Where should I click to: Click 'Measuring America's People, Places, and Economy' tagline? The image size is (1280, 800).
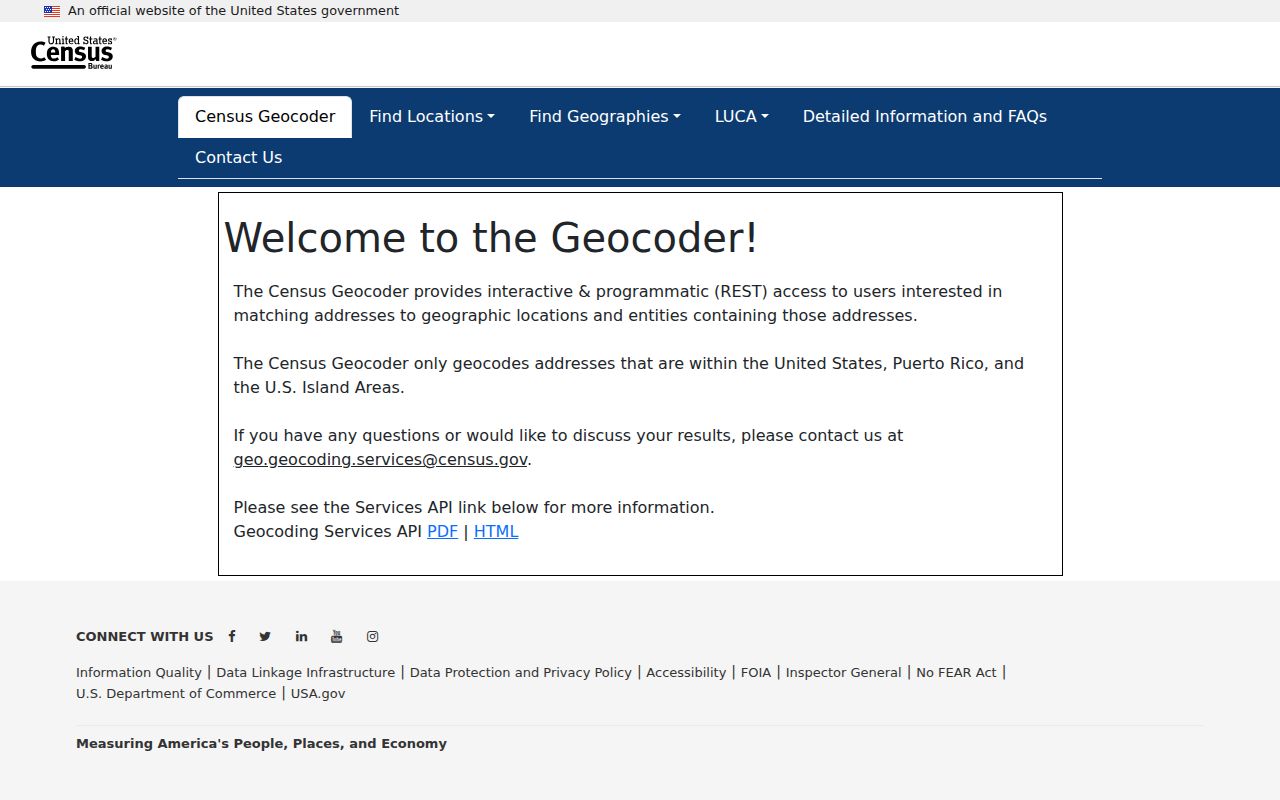(x=261, y=743)
